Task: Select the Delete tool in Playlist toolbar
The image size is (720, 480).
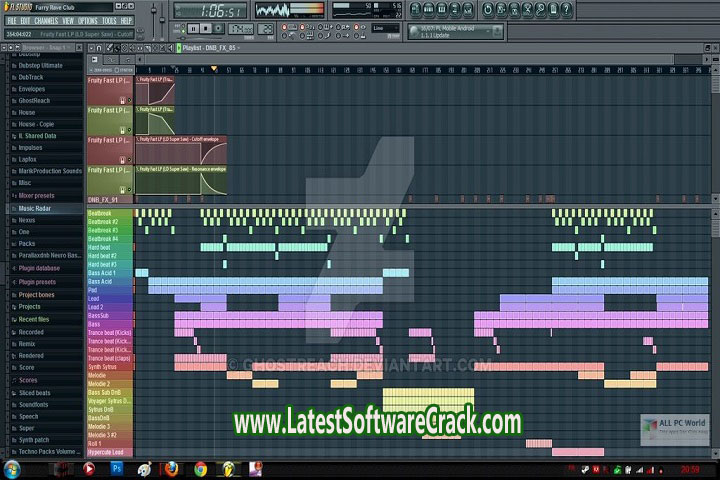Action: point(124,48)
